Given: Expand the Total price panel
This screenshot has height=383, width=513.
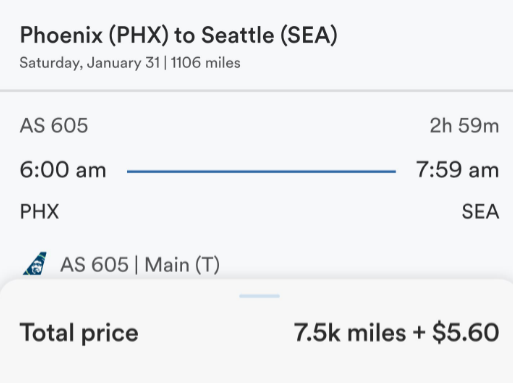Looking at the screenshot, I should [256, 331].
